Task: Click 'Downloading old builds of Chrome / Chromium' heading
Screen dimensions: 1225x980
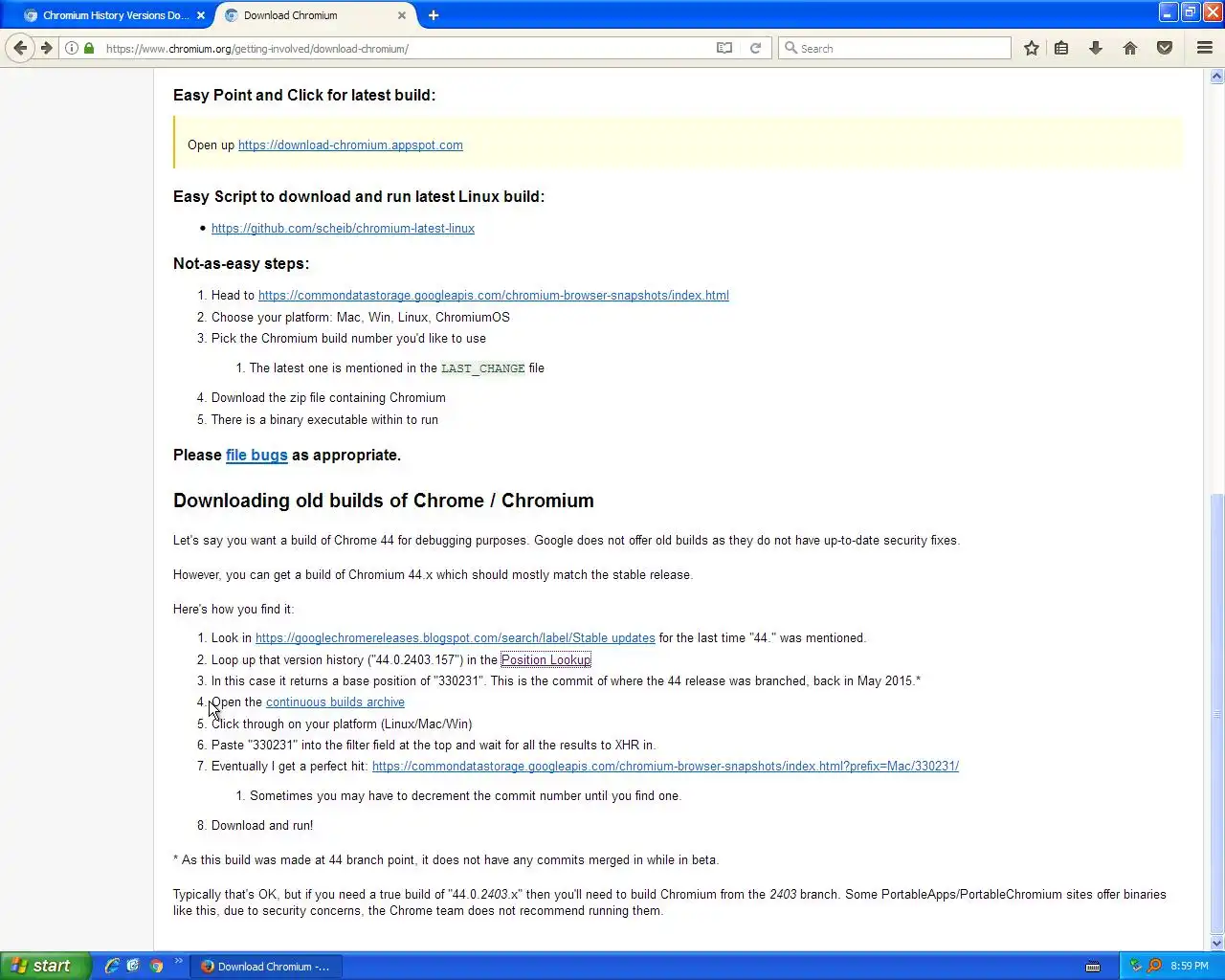Action: (384, 501)
